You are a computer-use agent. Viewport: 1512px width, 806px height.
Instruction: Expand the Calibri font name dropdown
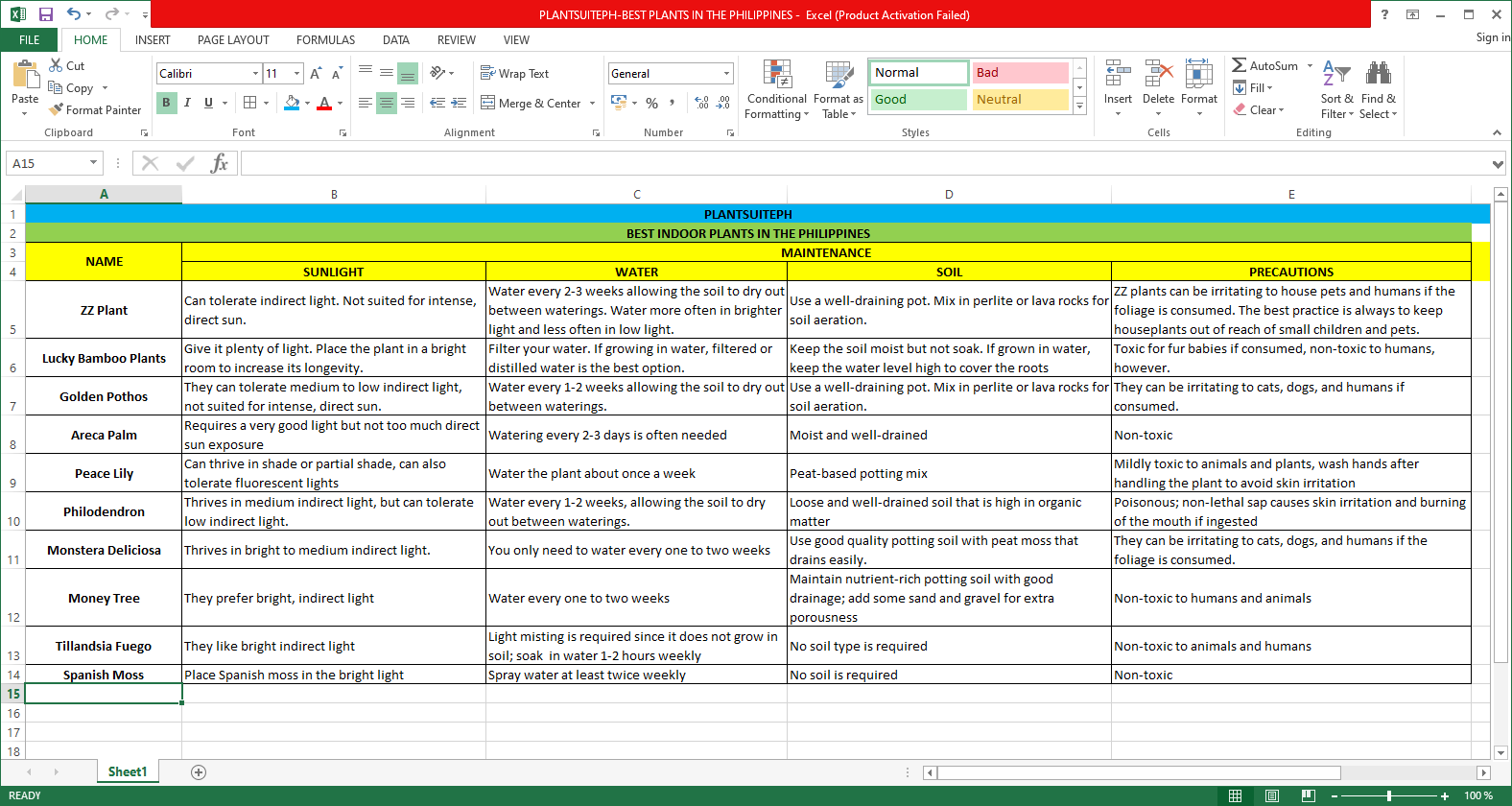255,74
